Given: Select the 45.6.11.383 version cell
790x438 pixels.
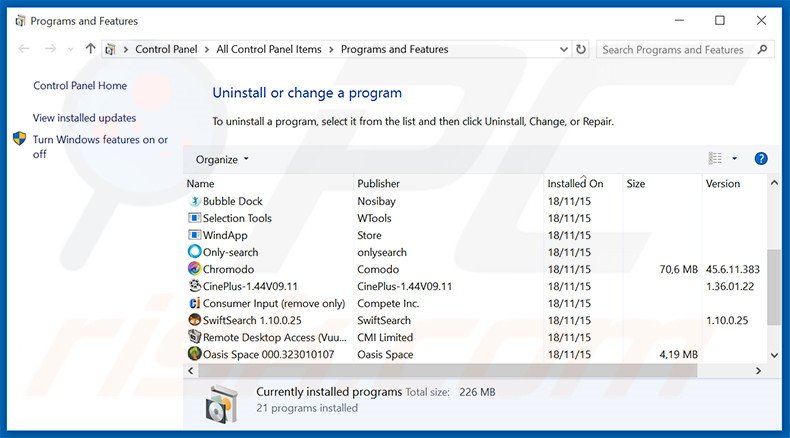Looking at the screenshot, I should (x=733, y=269).
